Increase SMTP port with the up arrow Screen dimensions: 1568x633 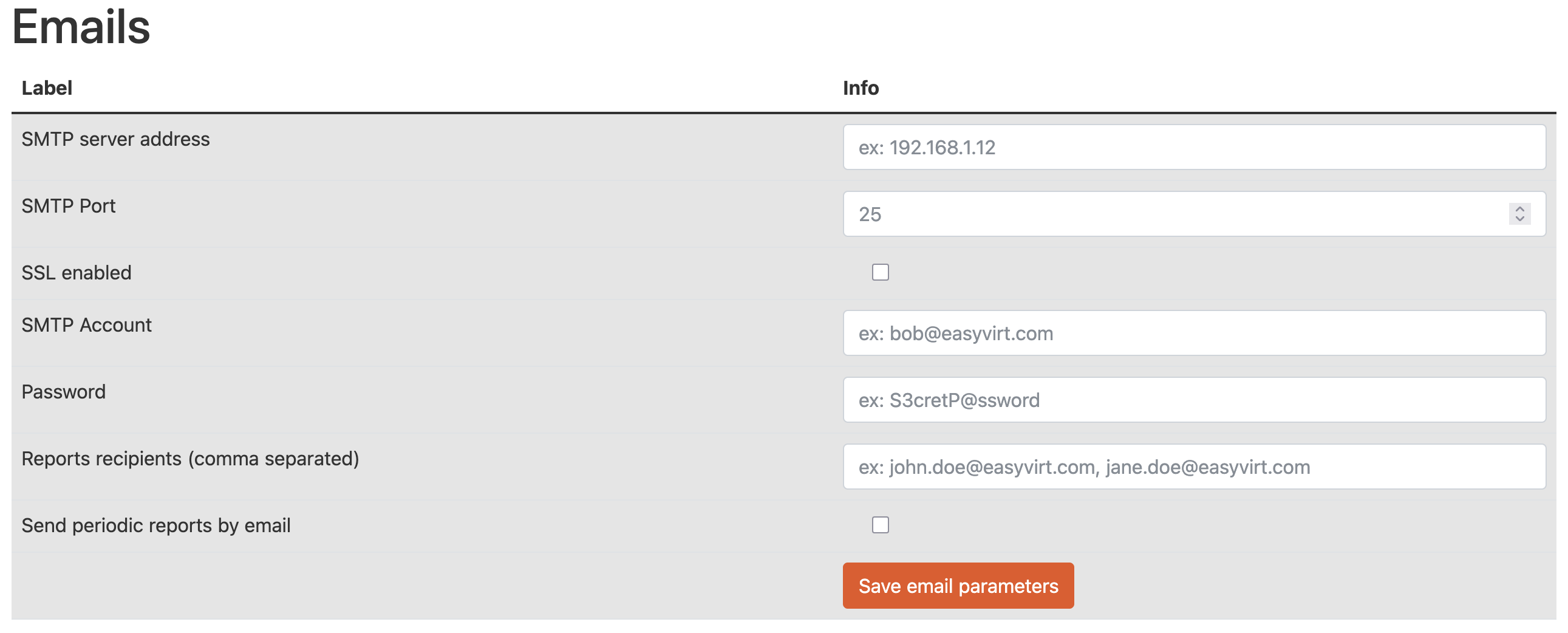[x=1519, y=209]
